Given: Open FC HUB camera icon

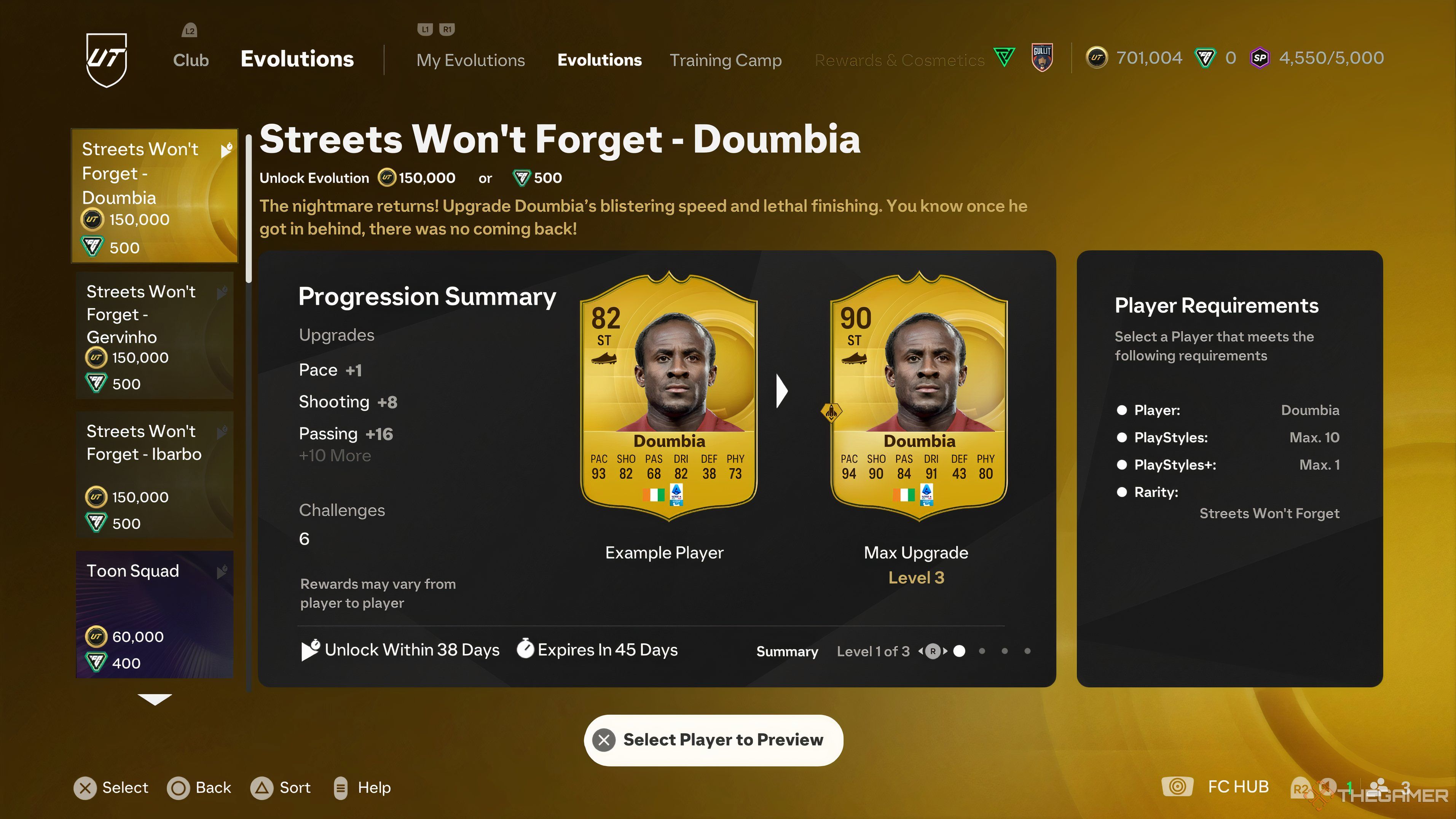Looking at the screenshot, I should (x=1177, y=786).
